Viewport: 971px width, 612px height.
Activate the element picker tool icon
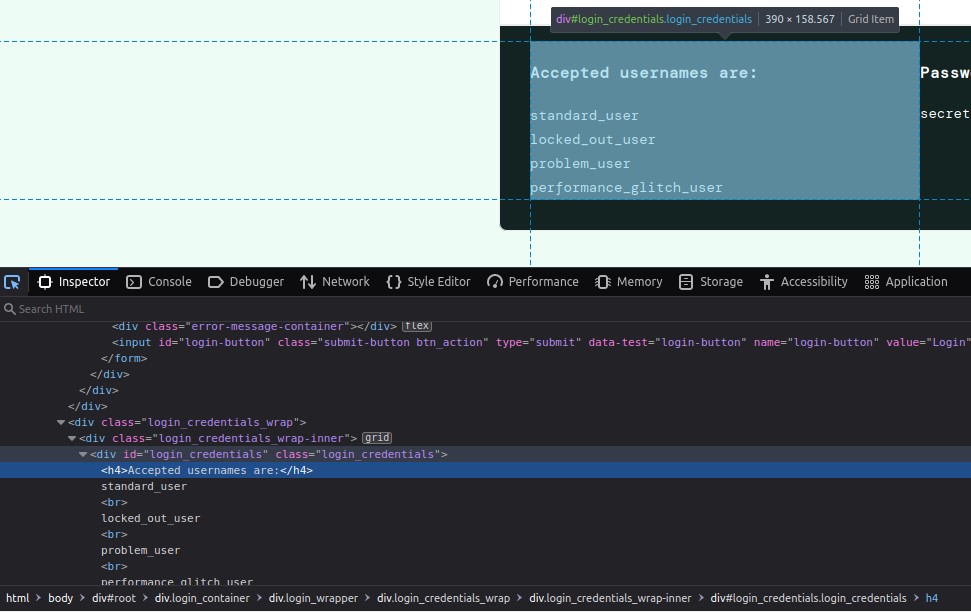tap(12, 282)
